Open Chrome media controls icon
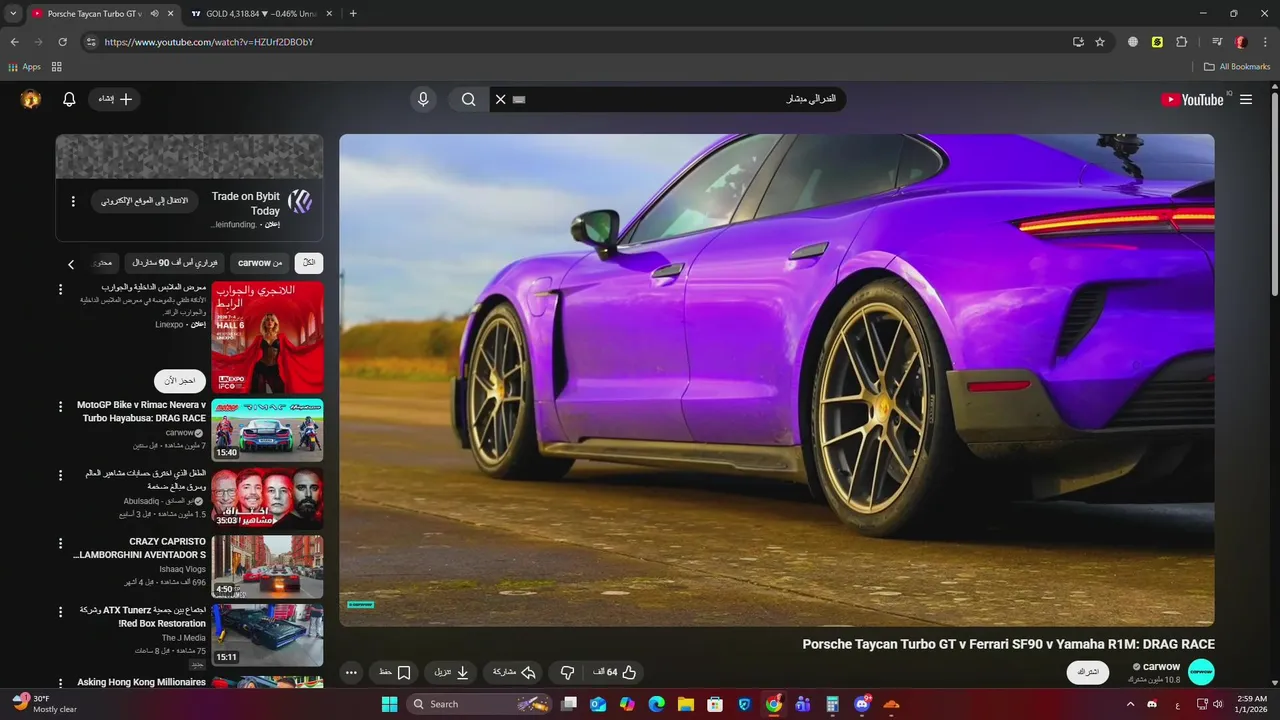 coord(1217,42)
